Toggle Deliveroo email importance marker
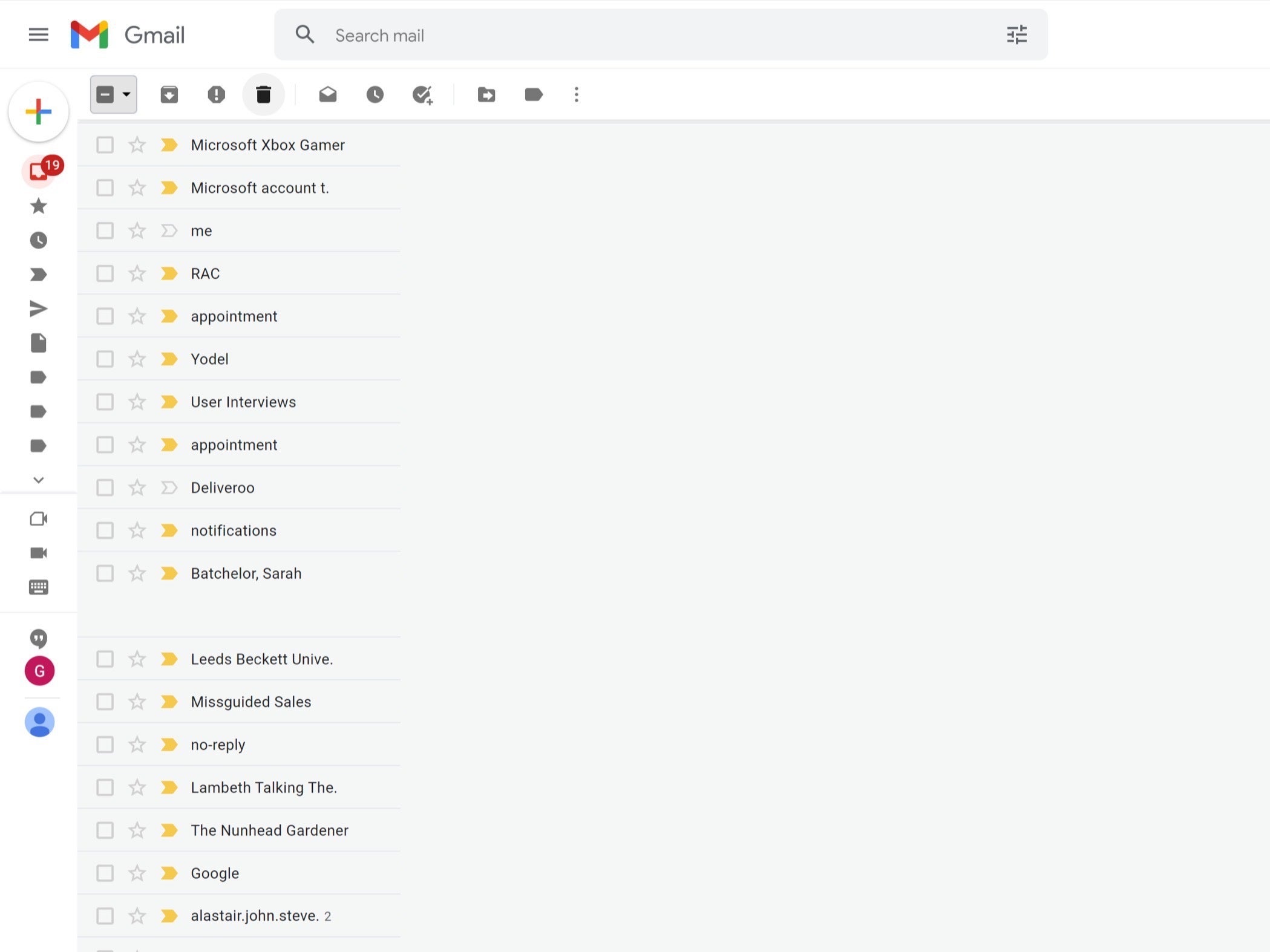The width and height of the screenshot is (1270, 952). coord(169,488)
